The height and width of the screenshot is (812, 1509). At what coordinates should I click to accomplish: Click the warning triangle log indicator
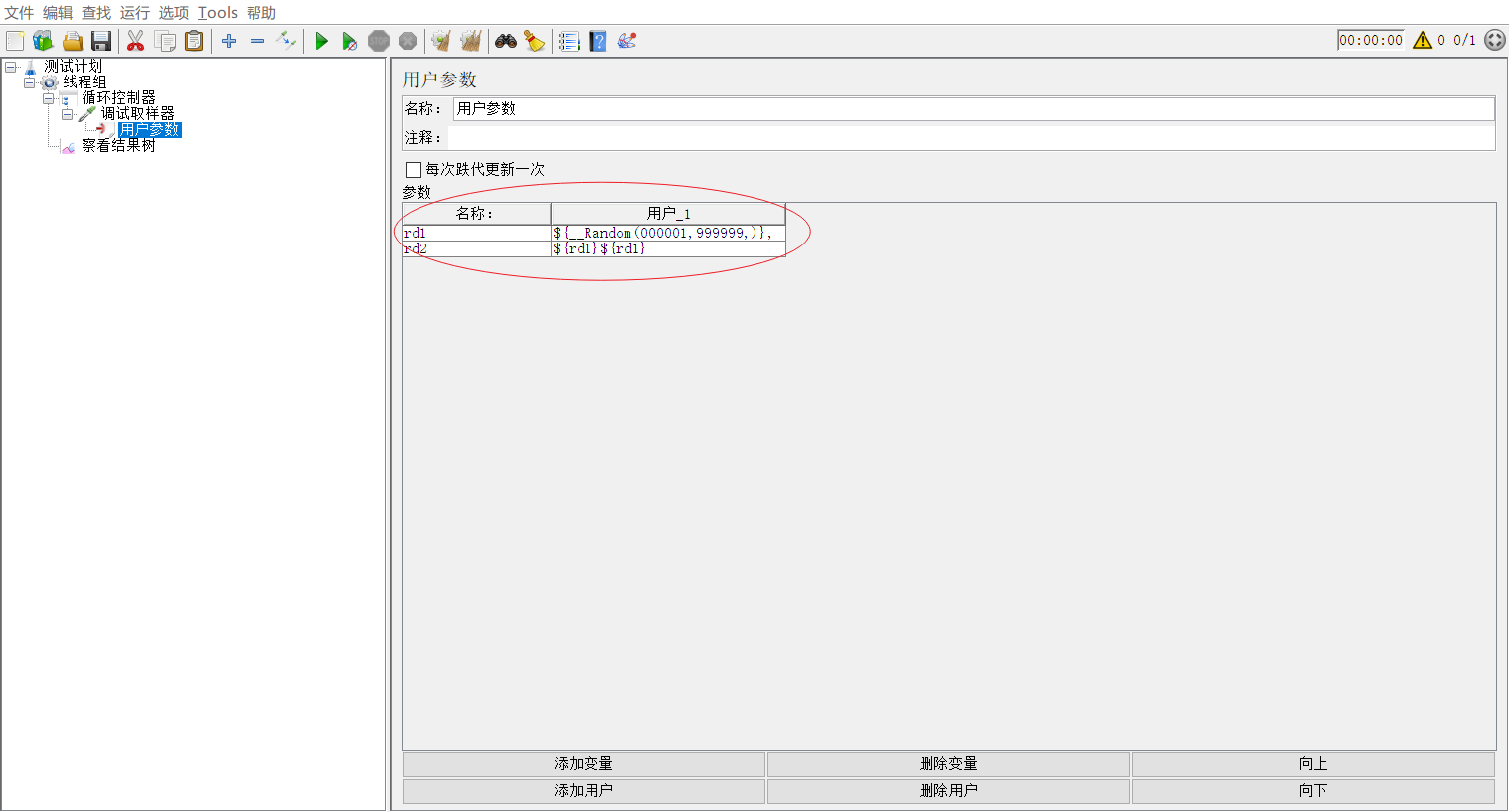(1422, 41)
